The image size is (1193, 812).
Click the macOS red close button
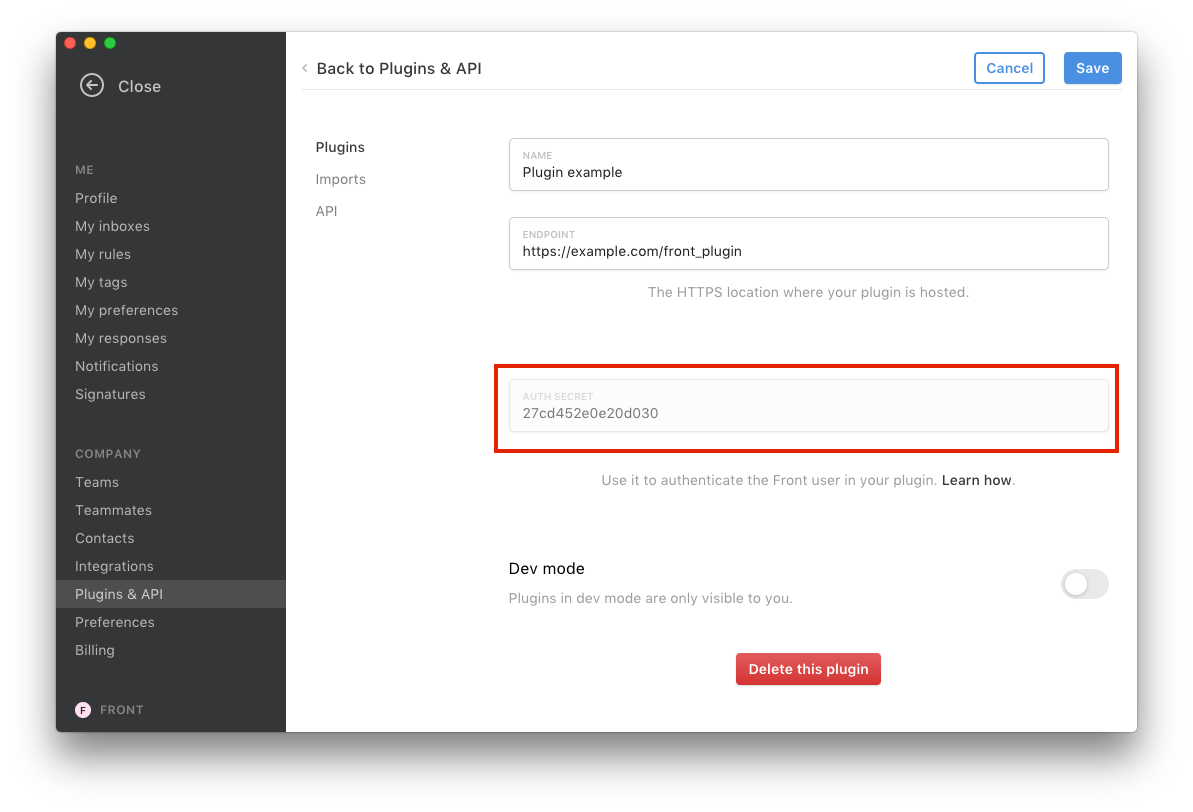pyautogui.click(x=70, y=43)
